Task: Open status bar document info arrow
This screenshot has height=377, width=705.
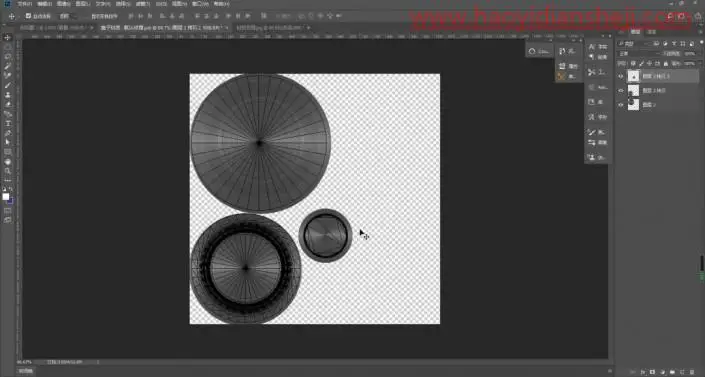Action: tap(98, 362)
